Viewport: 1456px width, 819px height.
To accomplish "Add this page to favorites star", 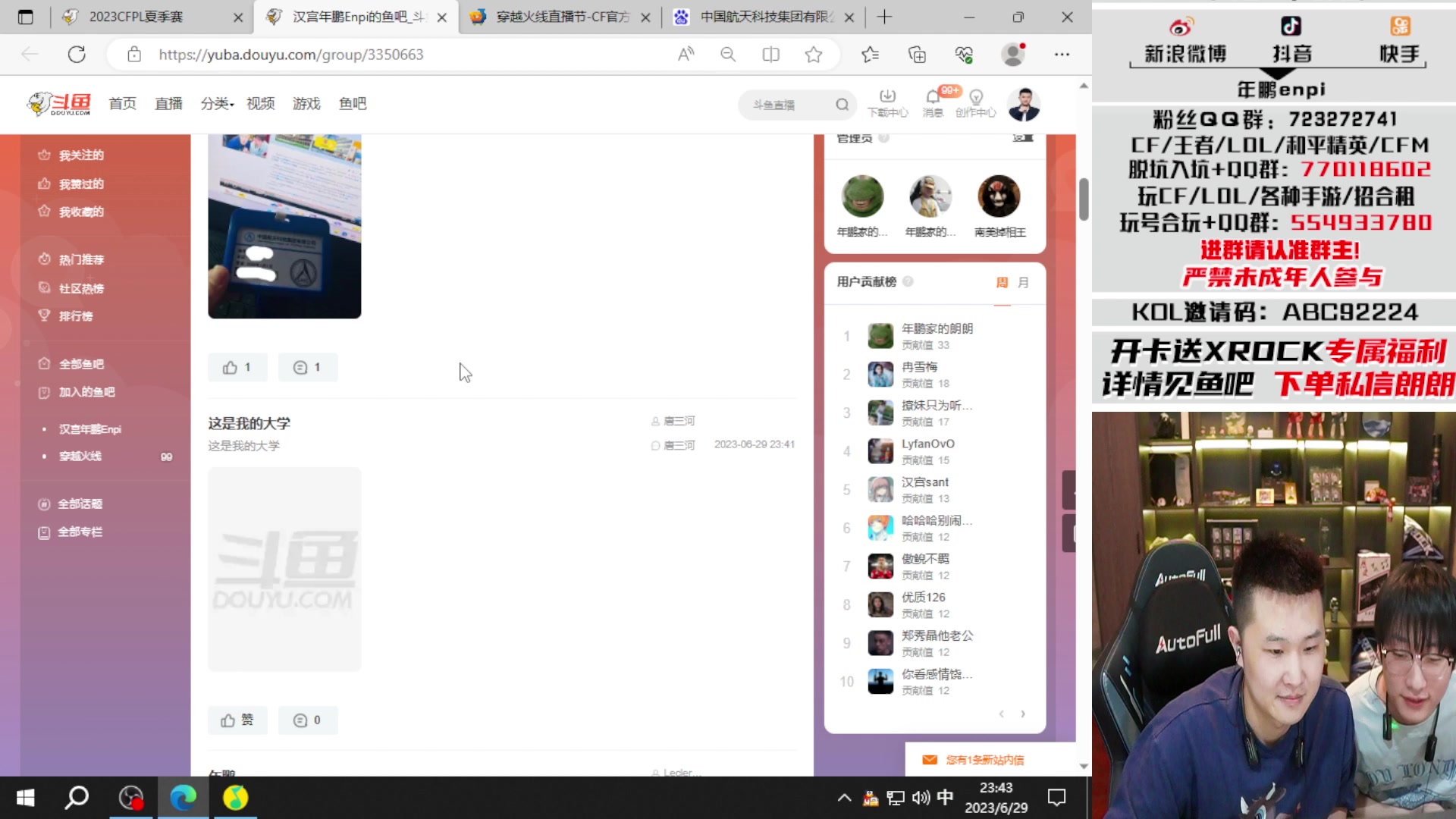I will (814, 55).
